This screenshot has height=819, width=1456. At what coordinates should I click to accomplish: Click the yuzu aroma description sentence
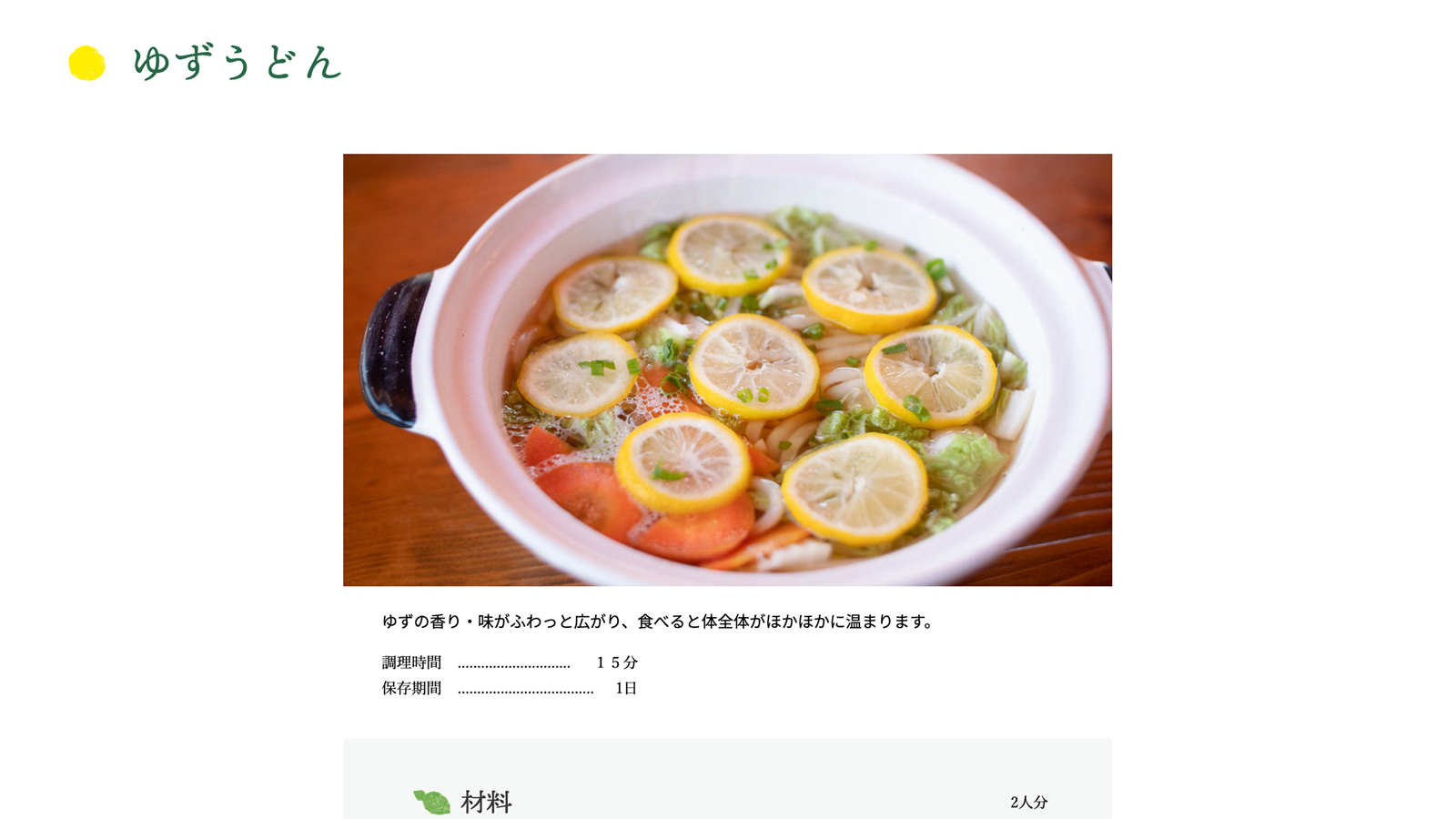point(657,622)
